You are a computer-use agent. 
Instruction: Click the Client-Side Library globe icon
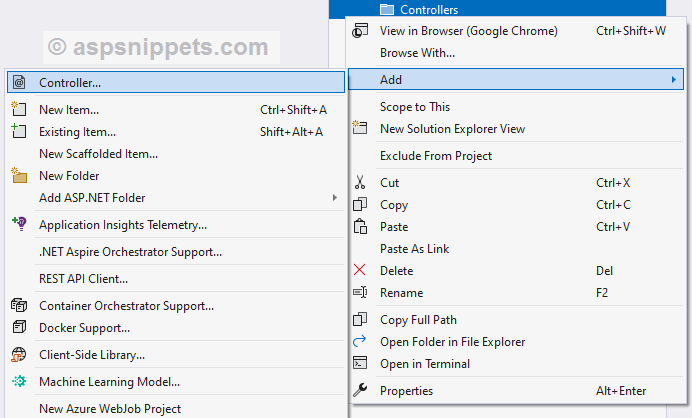tap(19, 354)
